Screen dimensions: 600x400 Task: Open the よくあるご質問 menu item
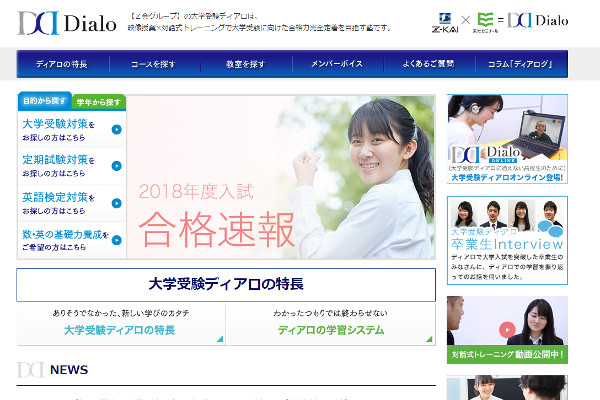tap(429, 64)
